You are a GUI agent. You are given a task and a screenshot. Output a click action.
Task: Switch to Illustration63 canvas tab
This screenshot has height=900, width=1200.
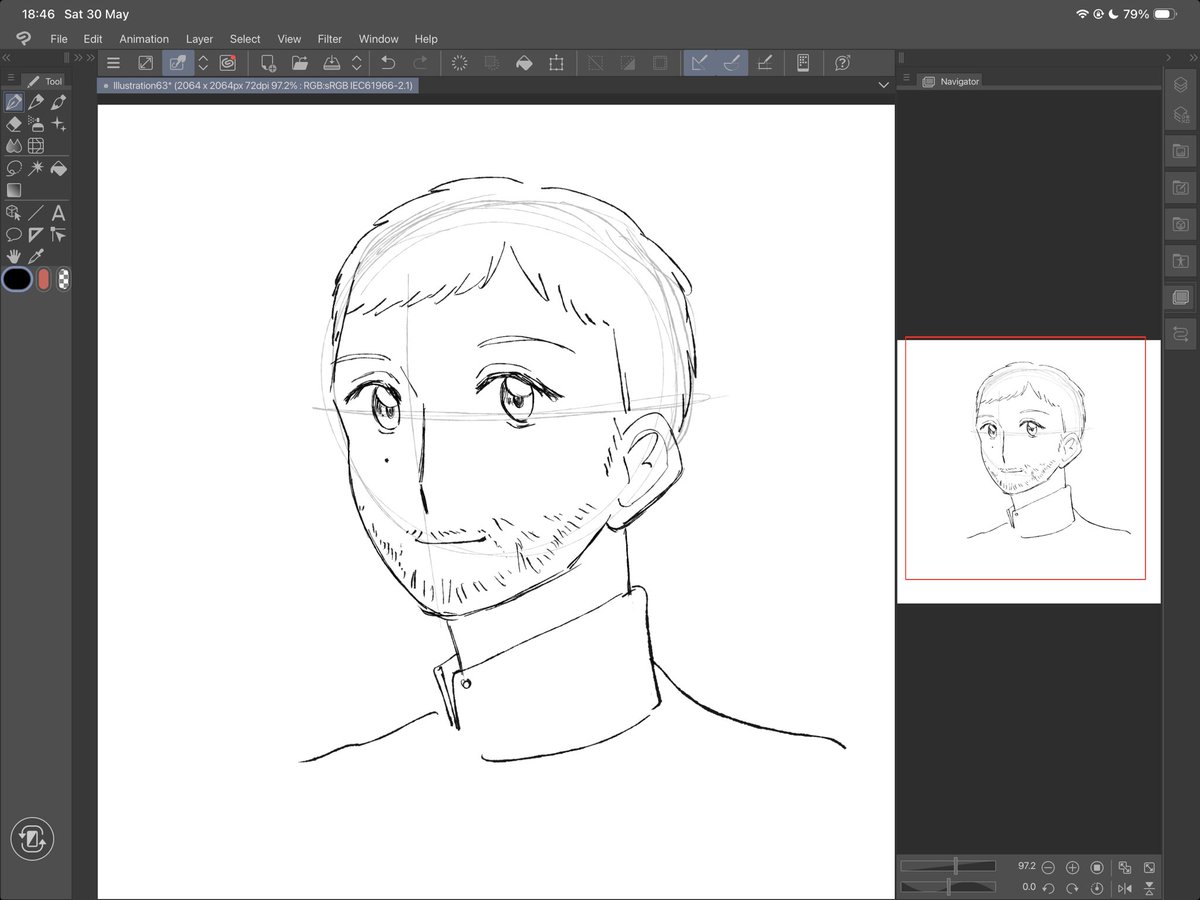tap(257, 86)
